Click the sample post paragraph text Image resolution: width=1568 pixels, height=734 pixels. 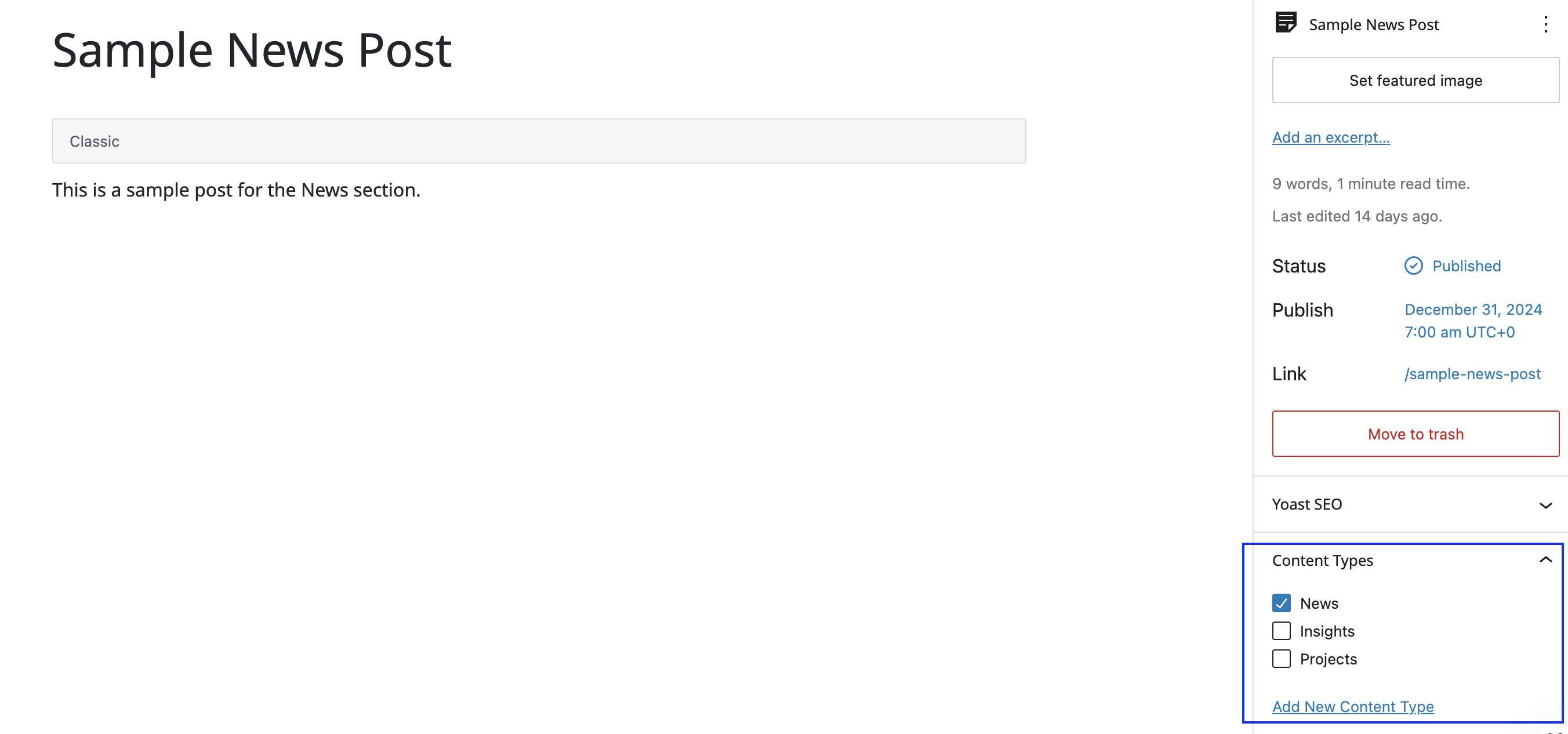(236, 191)
